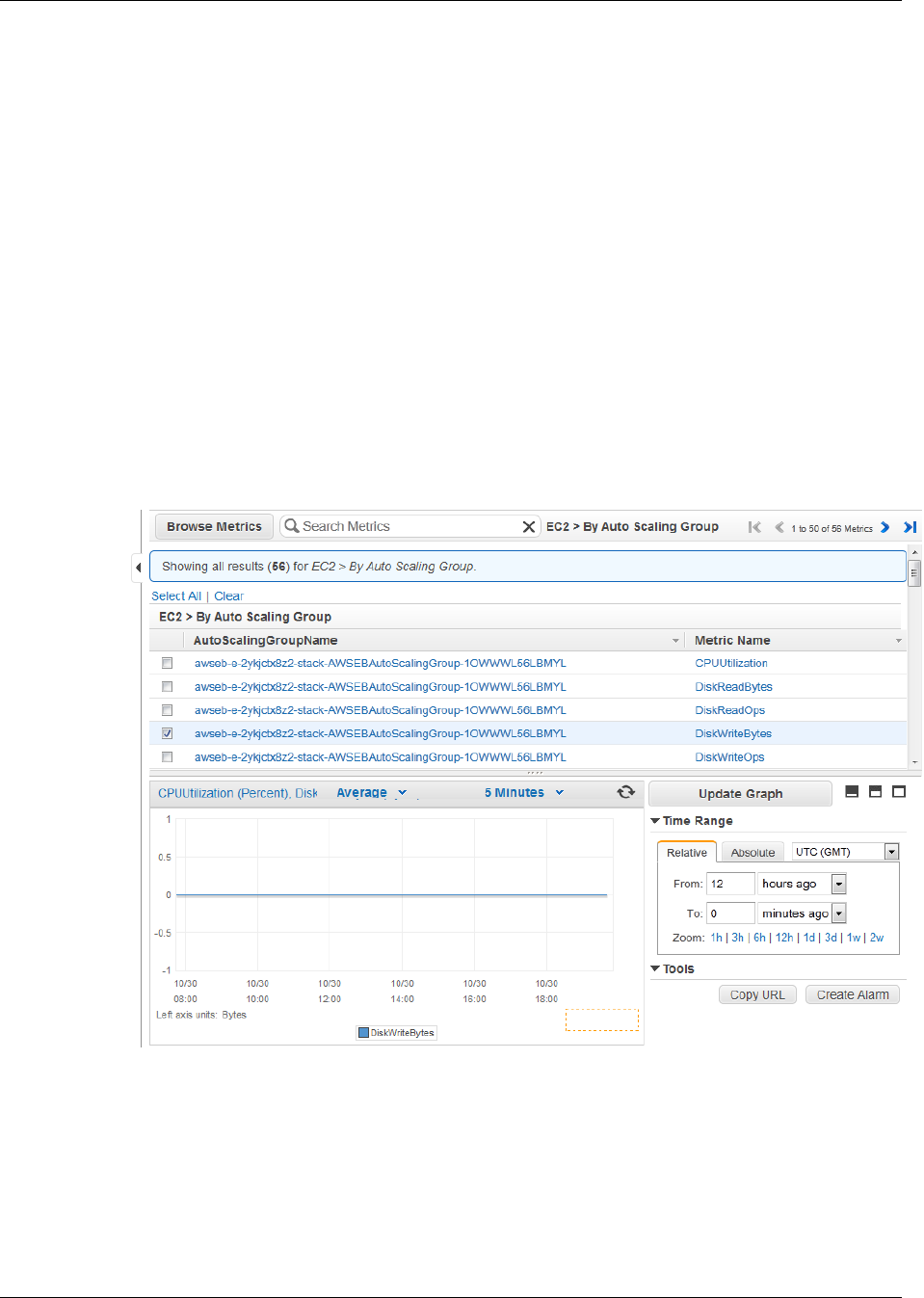Open the DiskReadOps metric link
The image size is (924, 1298).
pyautogui.click(x=729, y=710)
